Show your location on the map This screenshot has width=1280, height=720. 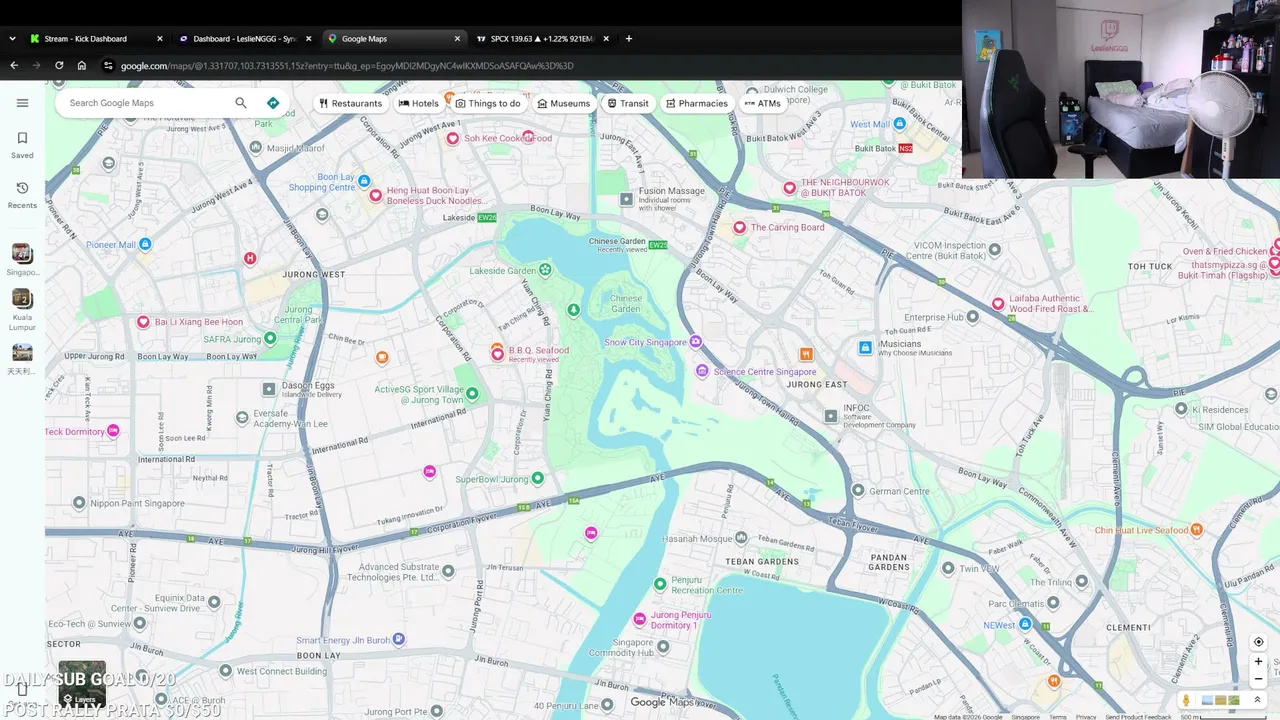coord(1259,642)
